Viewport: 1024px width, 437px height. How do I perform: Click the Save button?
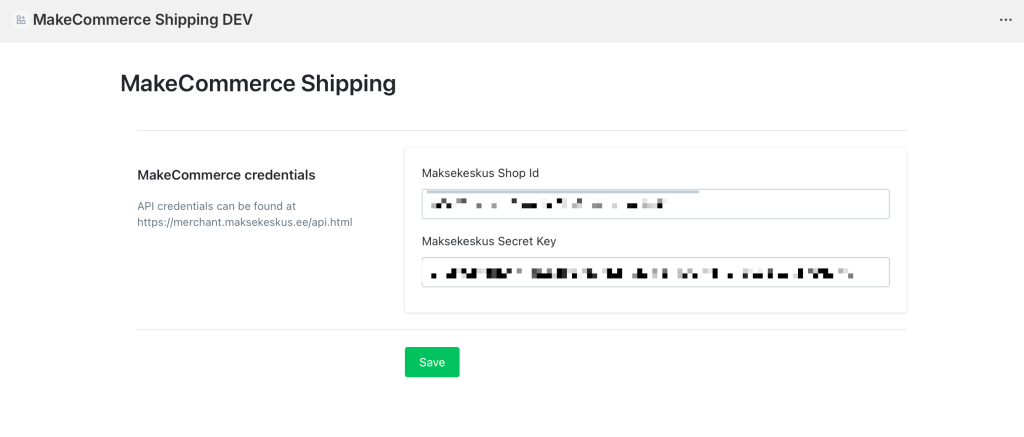(432, 362)
